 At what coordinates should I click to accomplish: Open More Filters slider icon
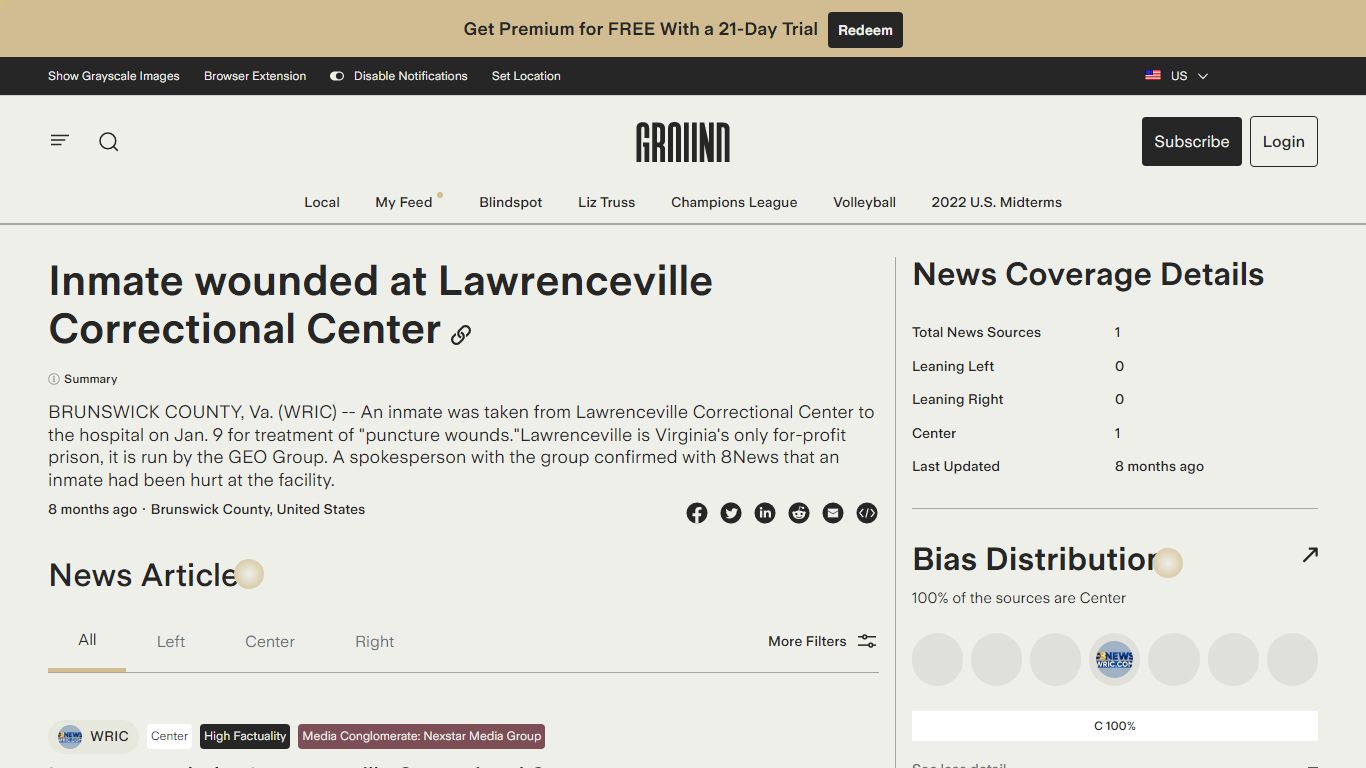867,641
